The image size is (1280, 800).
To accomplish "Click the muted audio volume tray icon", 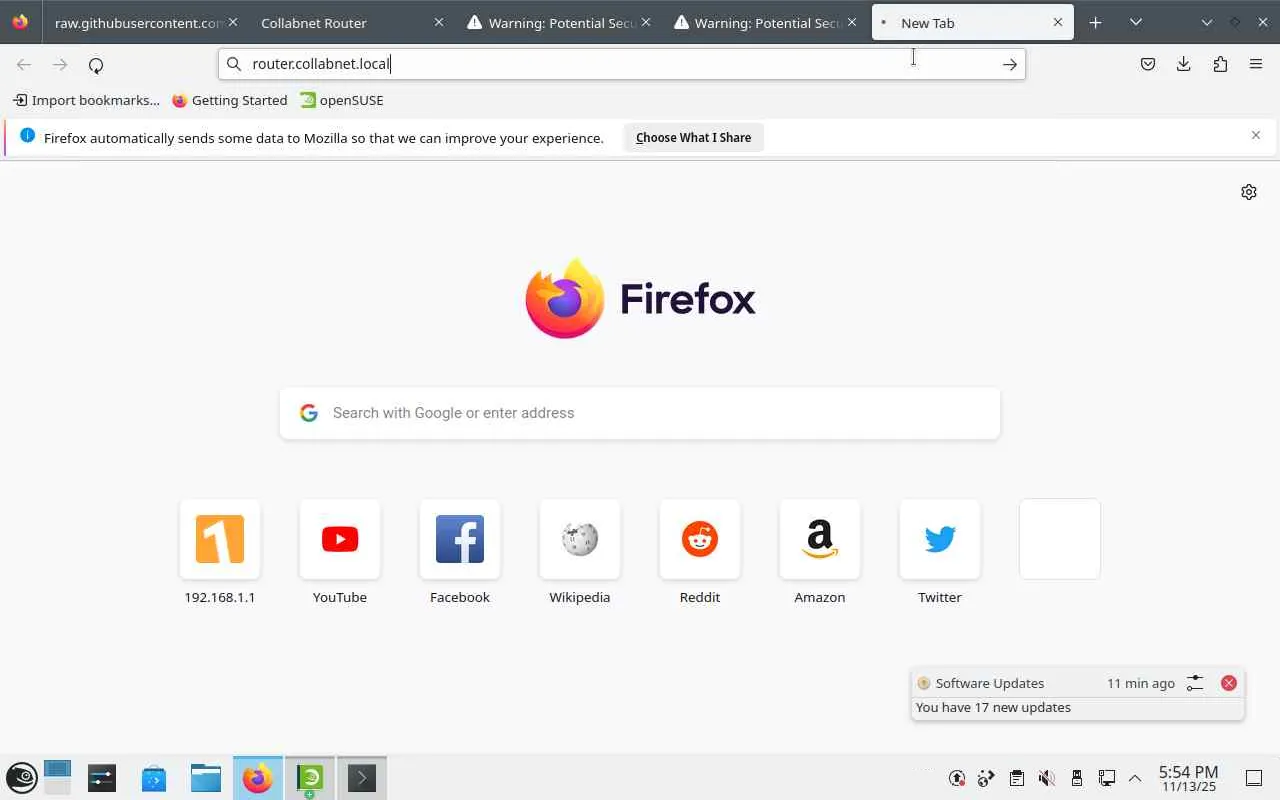I will point(1047,778).
